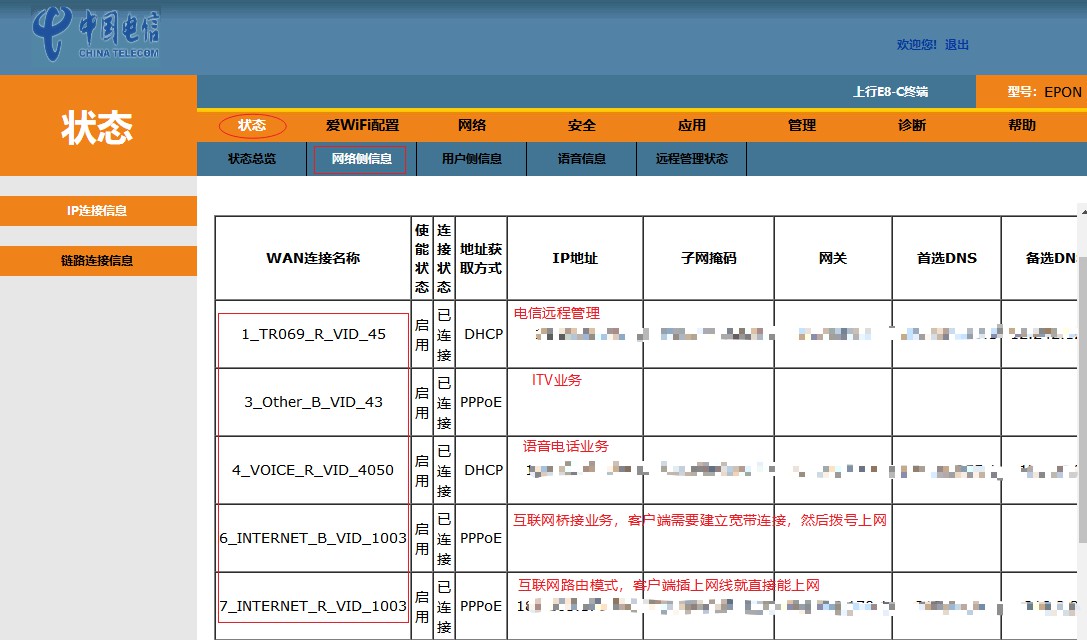Open 链路连接信息 from the sidebar
The width and height of the screenshot is (1087, 640).
[97, 260]
